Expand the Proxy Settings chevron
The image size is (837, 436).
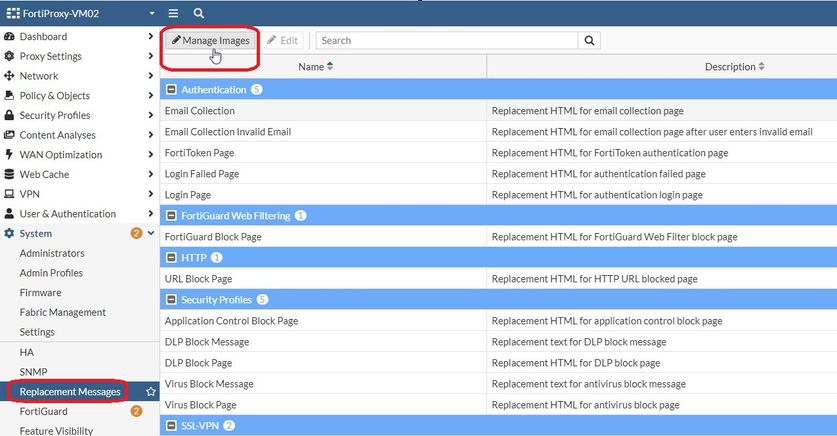[151, 56]
